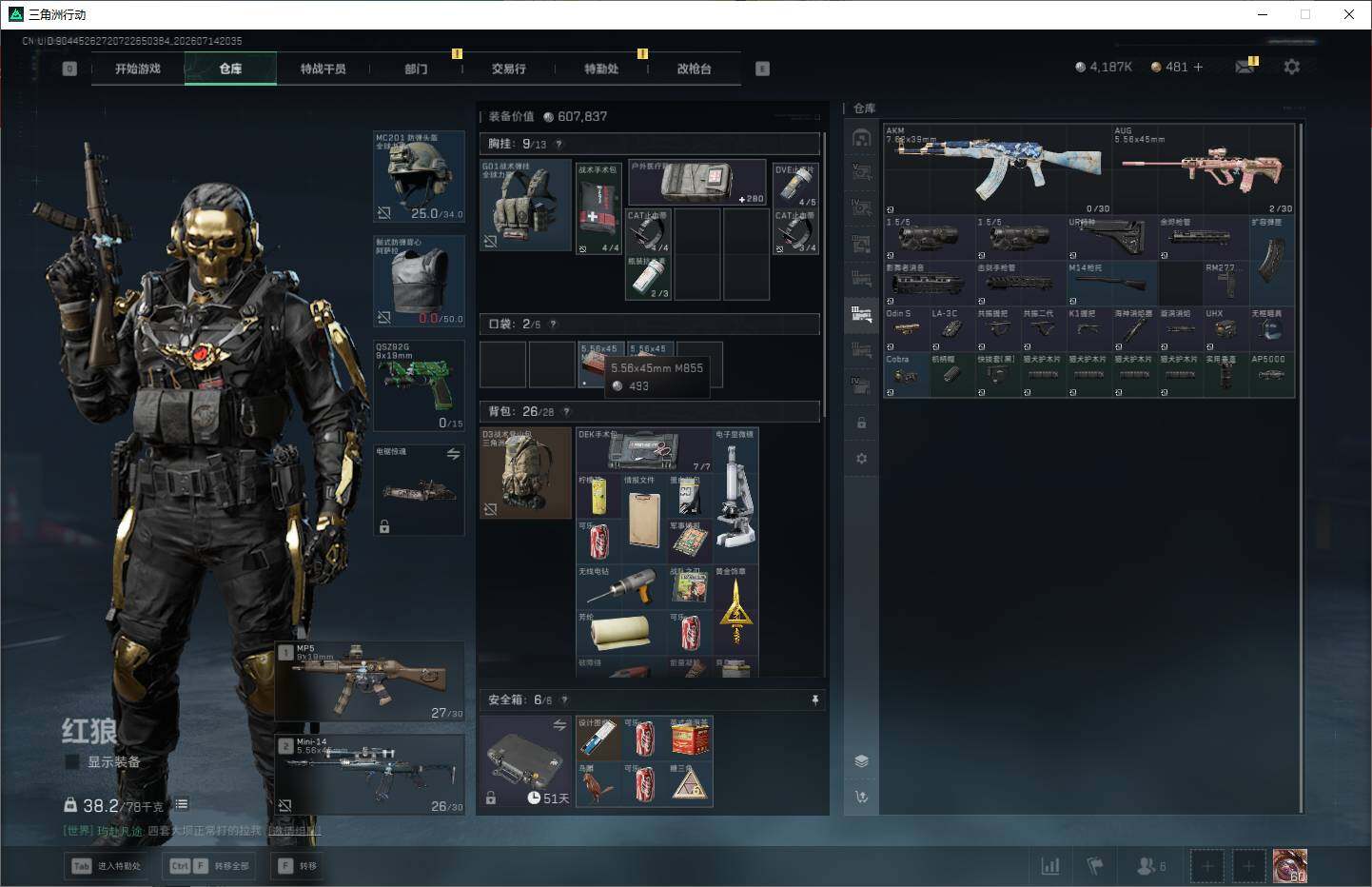This screenshot has width=1372, height=887.
Task: Switch to the 特战干员 tab
Action: pyautogui.click(x=323, y=69)
